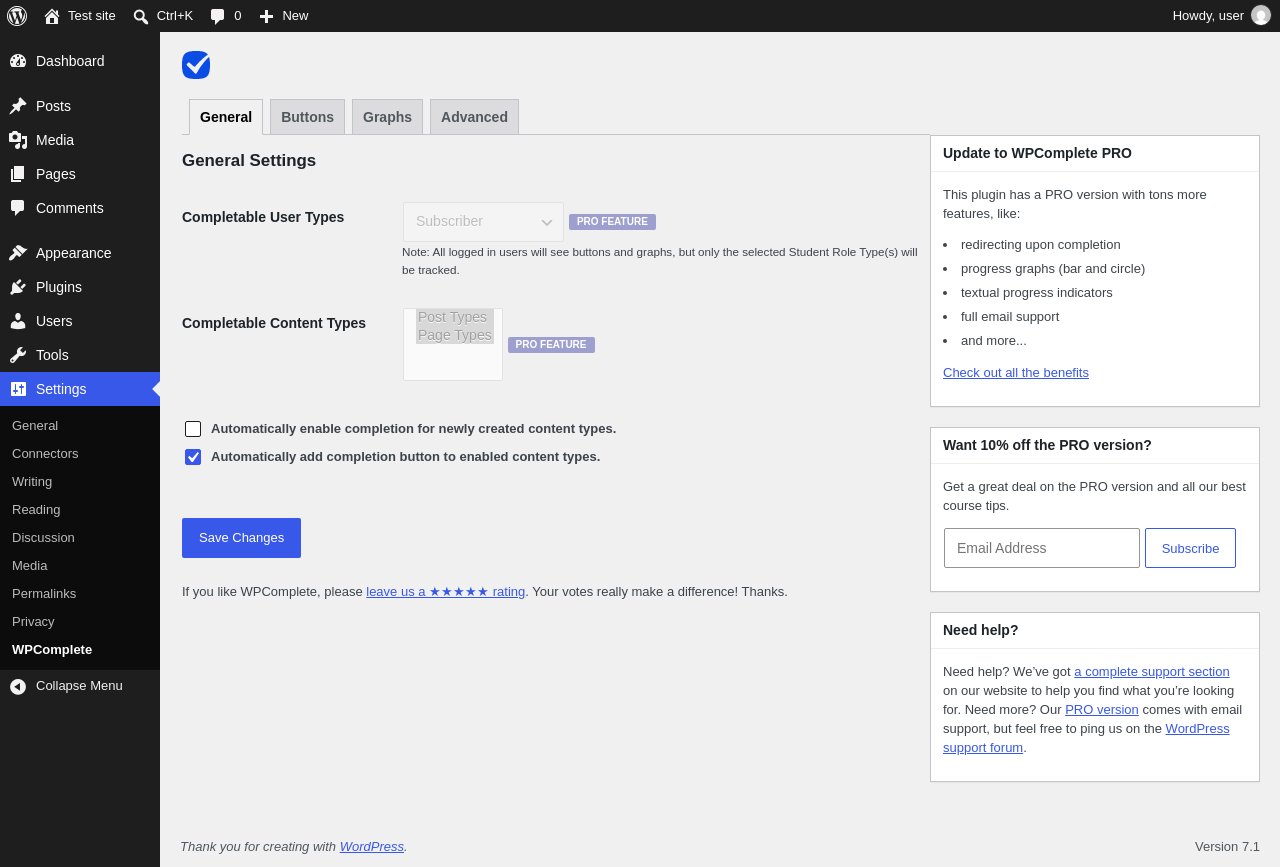Image resolution: width=1280 pixels, height=867 pixels.
Task: Open the Media settings submenu item
Action: [80, 566]
